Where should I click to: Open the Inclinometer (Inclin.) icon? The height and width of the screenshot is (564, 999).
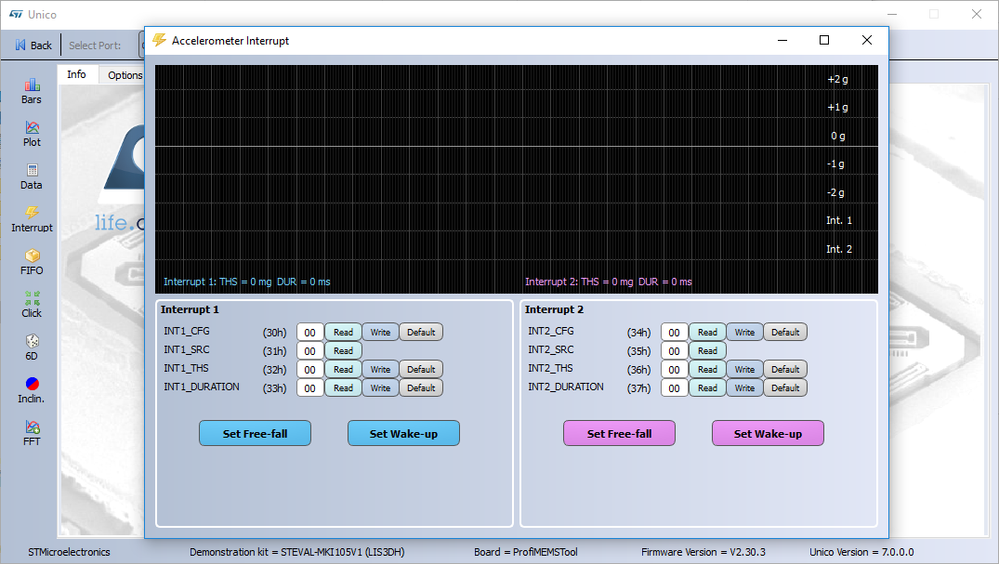31,390
